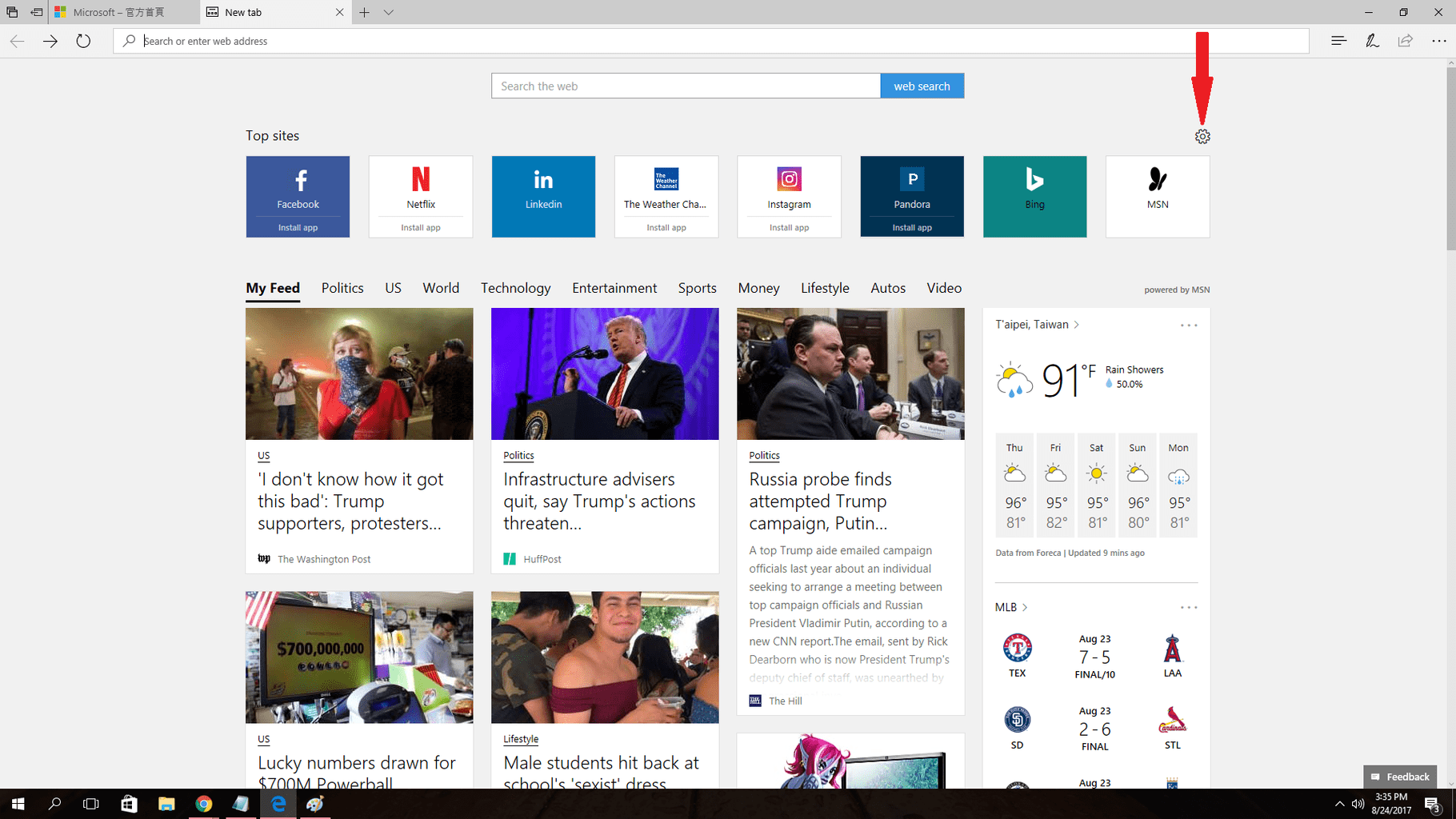Close the New tab tab
1456x819 pixels.
pyautogui.click(x=339, y=12)
